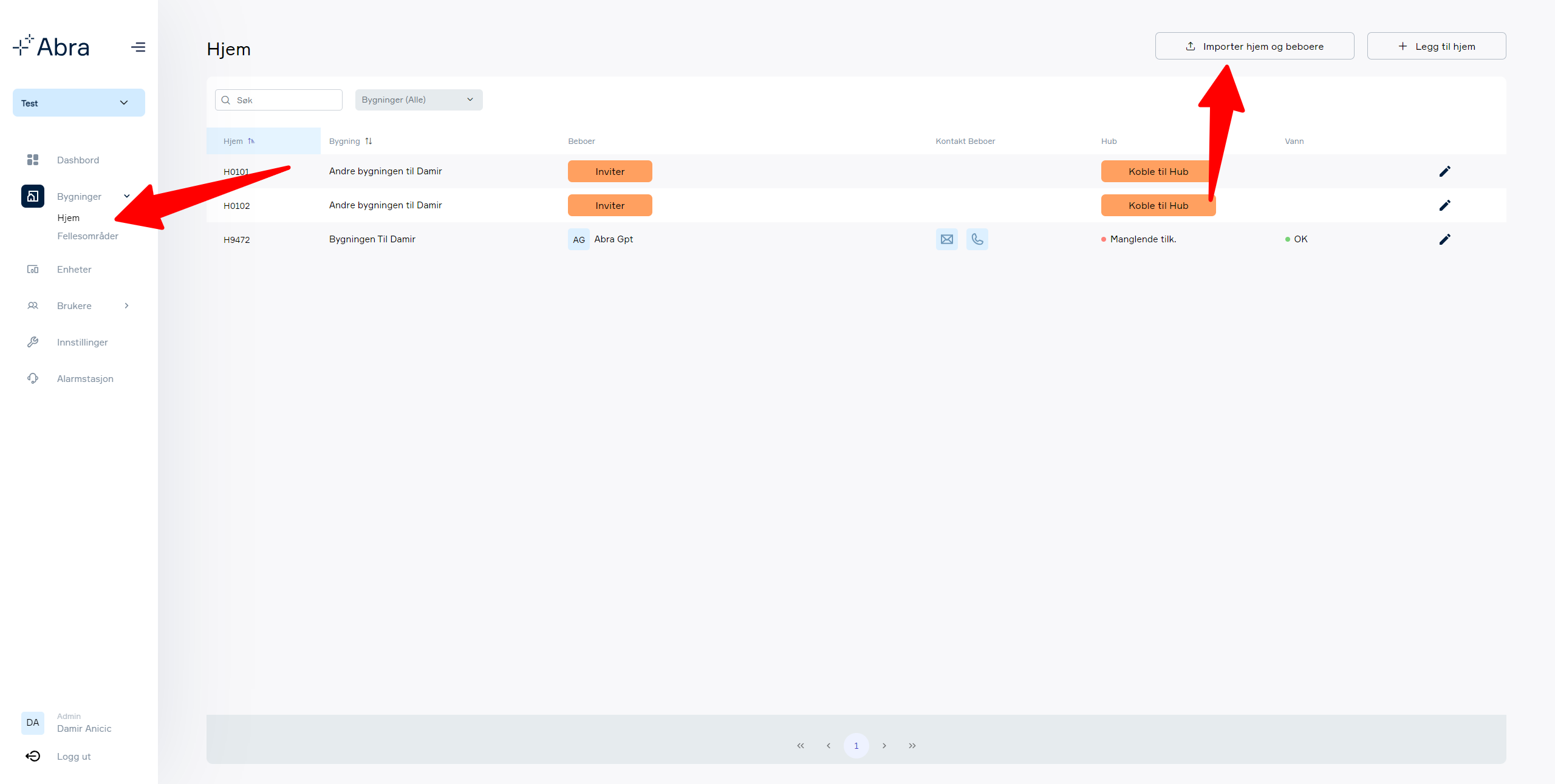Open the Test organization dropdown
This screenshot has height=784, width=1555.
pyautogui.click(x=79, y=103)
